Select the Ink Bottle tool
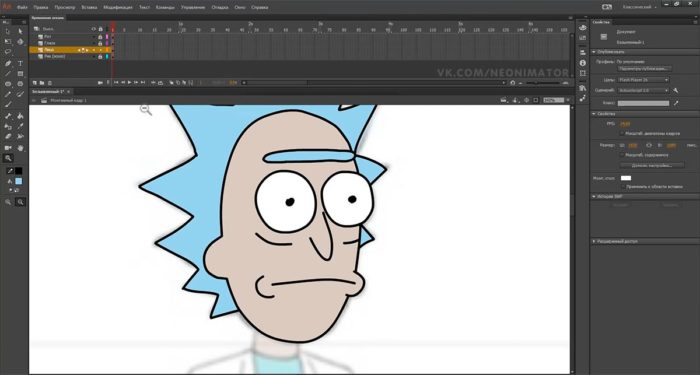 click(x=8, y=127)
